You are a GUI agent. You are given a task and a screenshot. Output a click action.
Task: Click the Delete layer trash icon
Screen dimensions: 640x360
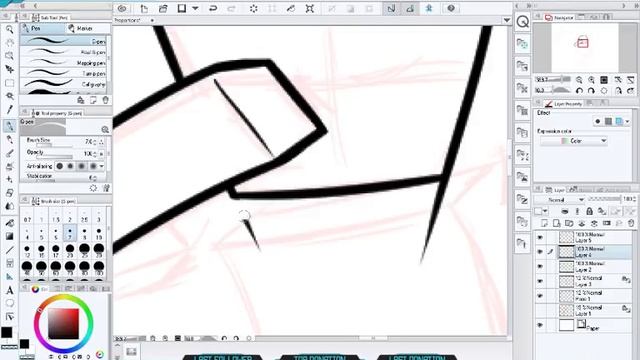pyautogui.click(x=631, y=223)
